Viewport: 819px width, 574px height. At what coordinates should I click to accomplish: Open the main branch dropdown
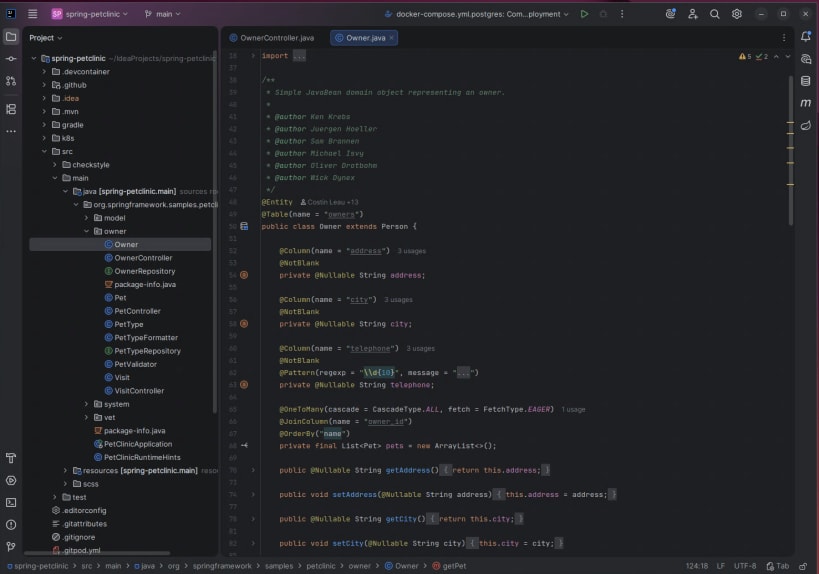[162, 14]
